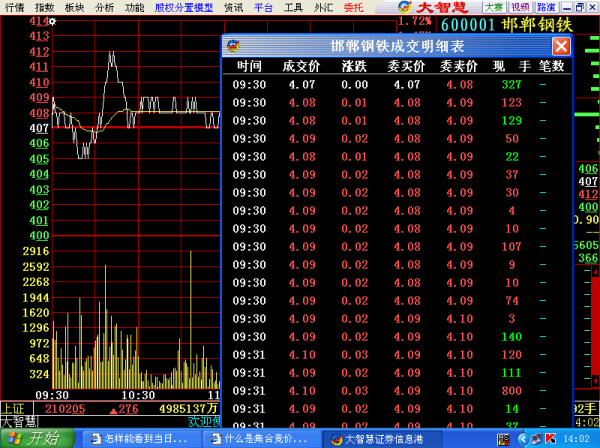Screen dimensions: 600x448
Task: Open the 资讯 menu
Action: [233, 7]
